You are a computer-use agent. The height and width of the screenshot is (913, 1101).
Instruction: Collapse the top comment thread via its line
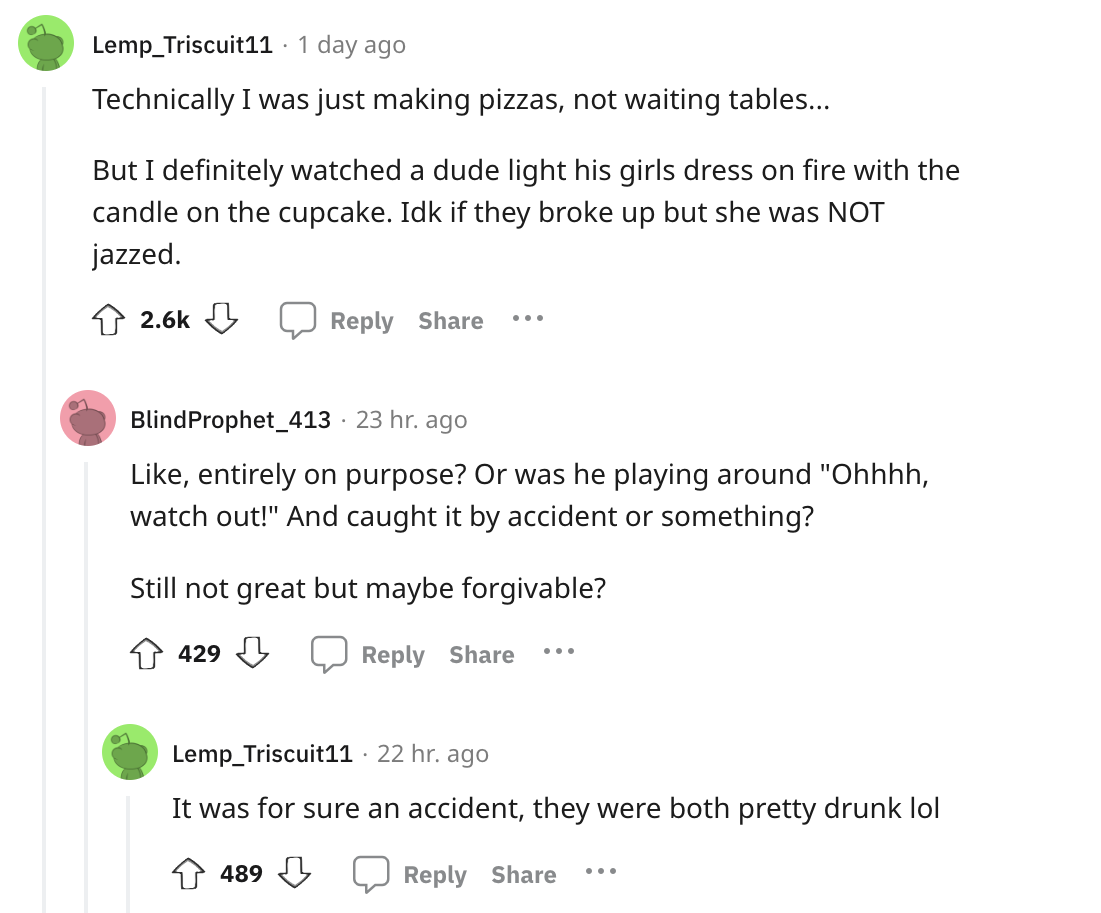click(44, 500)
